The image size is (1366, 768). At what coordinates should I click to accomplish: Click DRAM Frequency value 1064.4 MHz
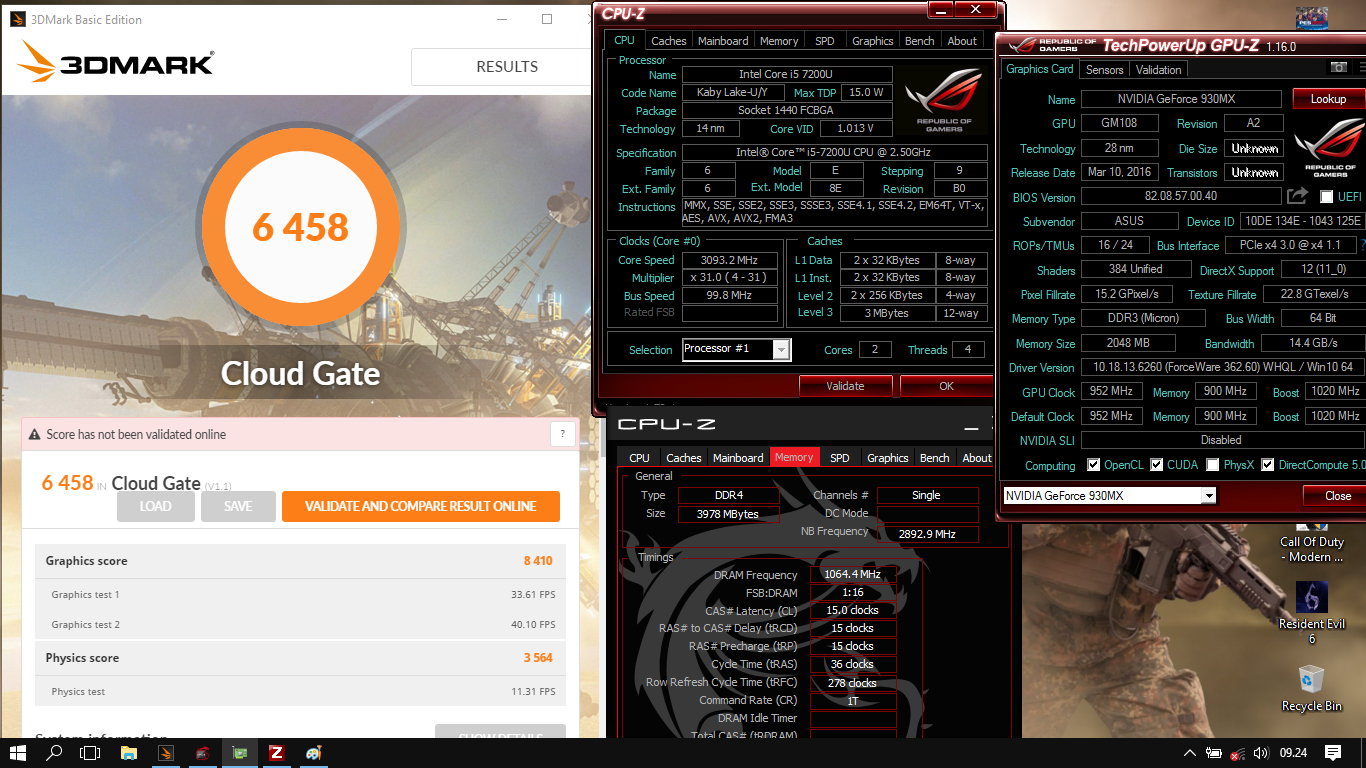[852, 575]
